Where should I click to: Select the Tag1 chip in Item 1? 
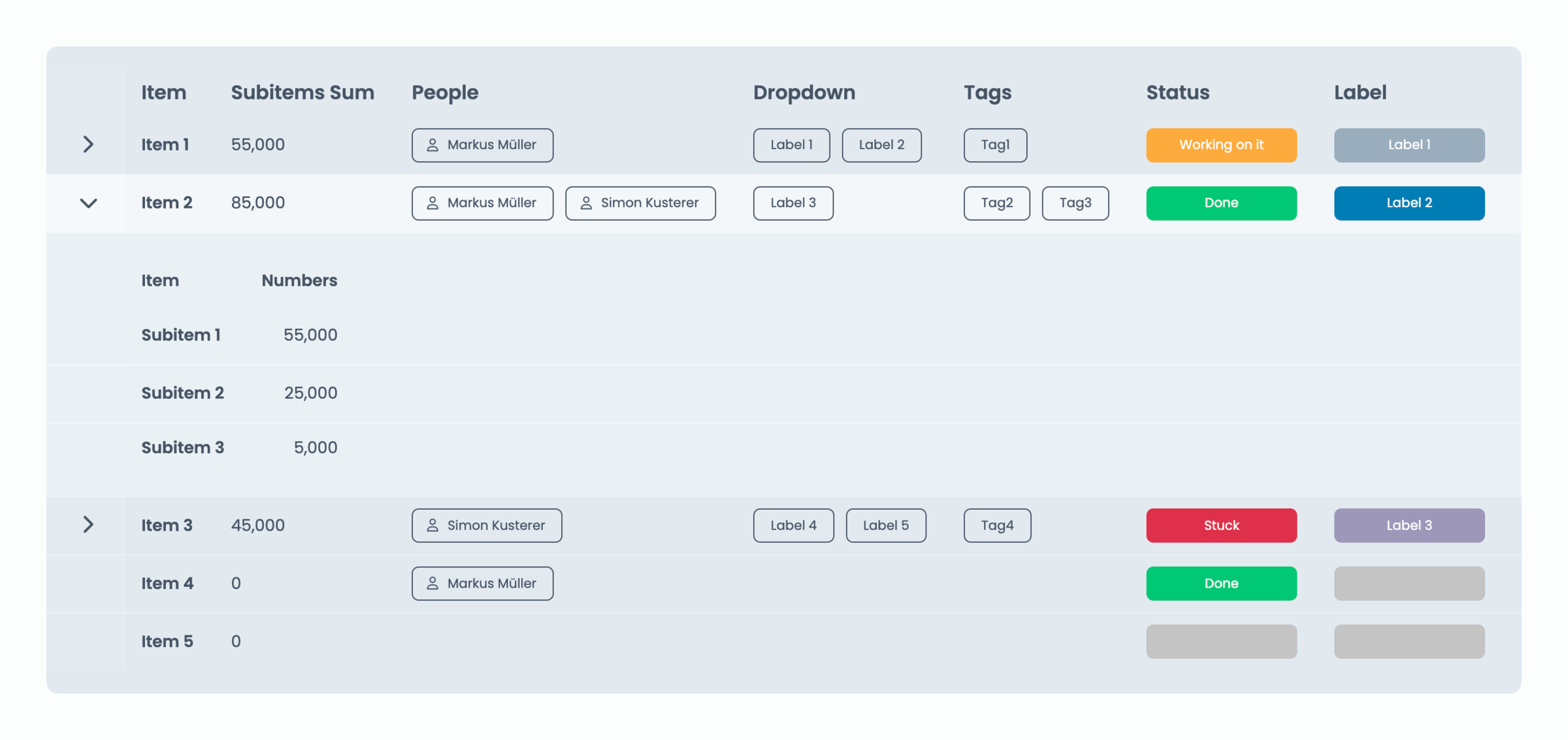(x=995, y=145)
